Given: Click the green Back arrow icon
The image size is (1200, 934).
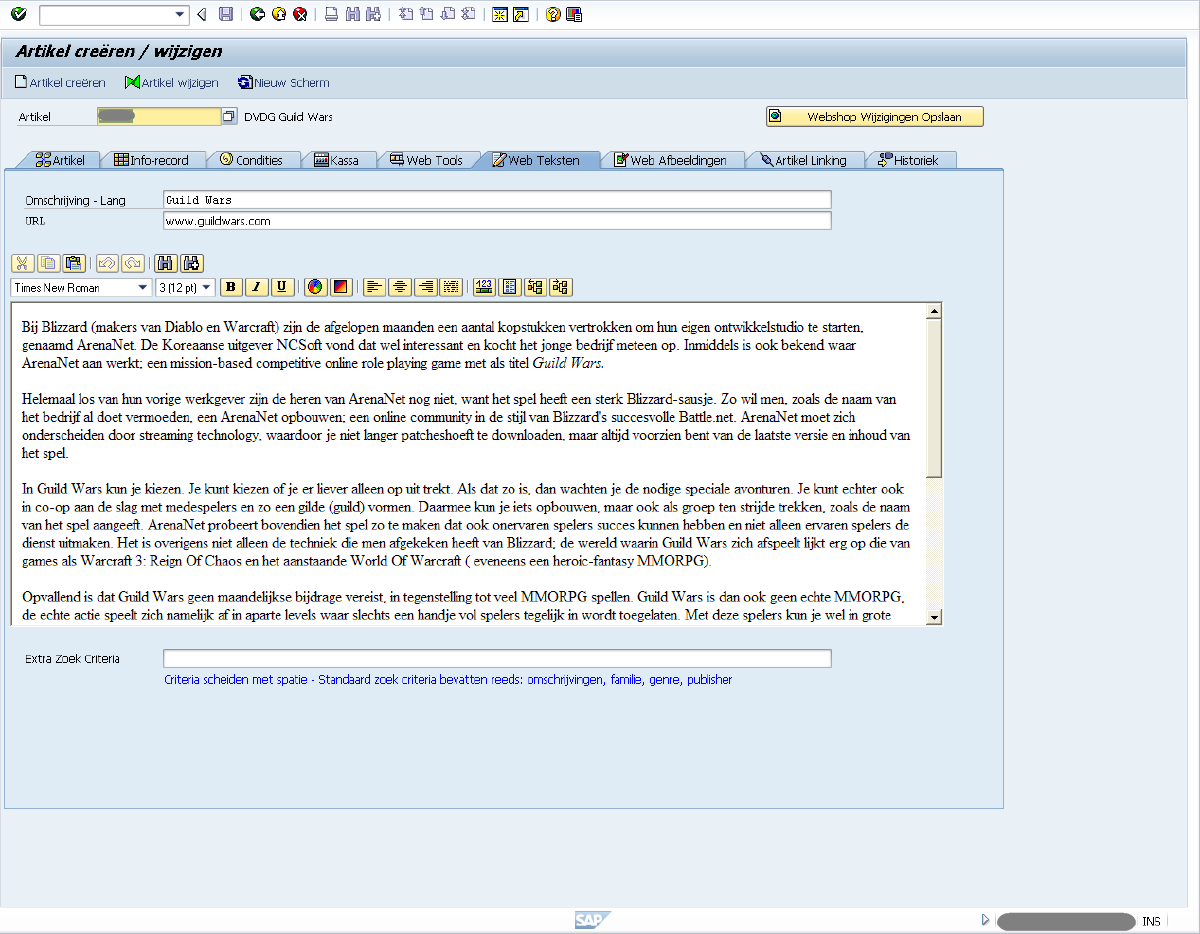Looking at the screenshot, I should tap(257, 14).
